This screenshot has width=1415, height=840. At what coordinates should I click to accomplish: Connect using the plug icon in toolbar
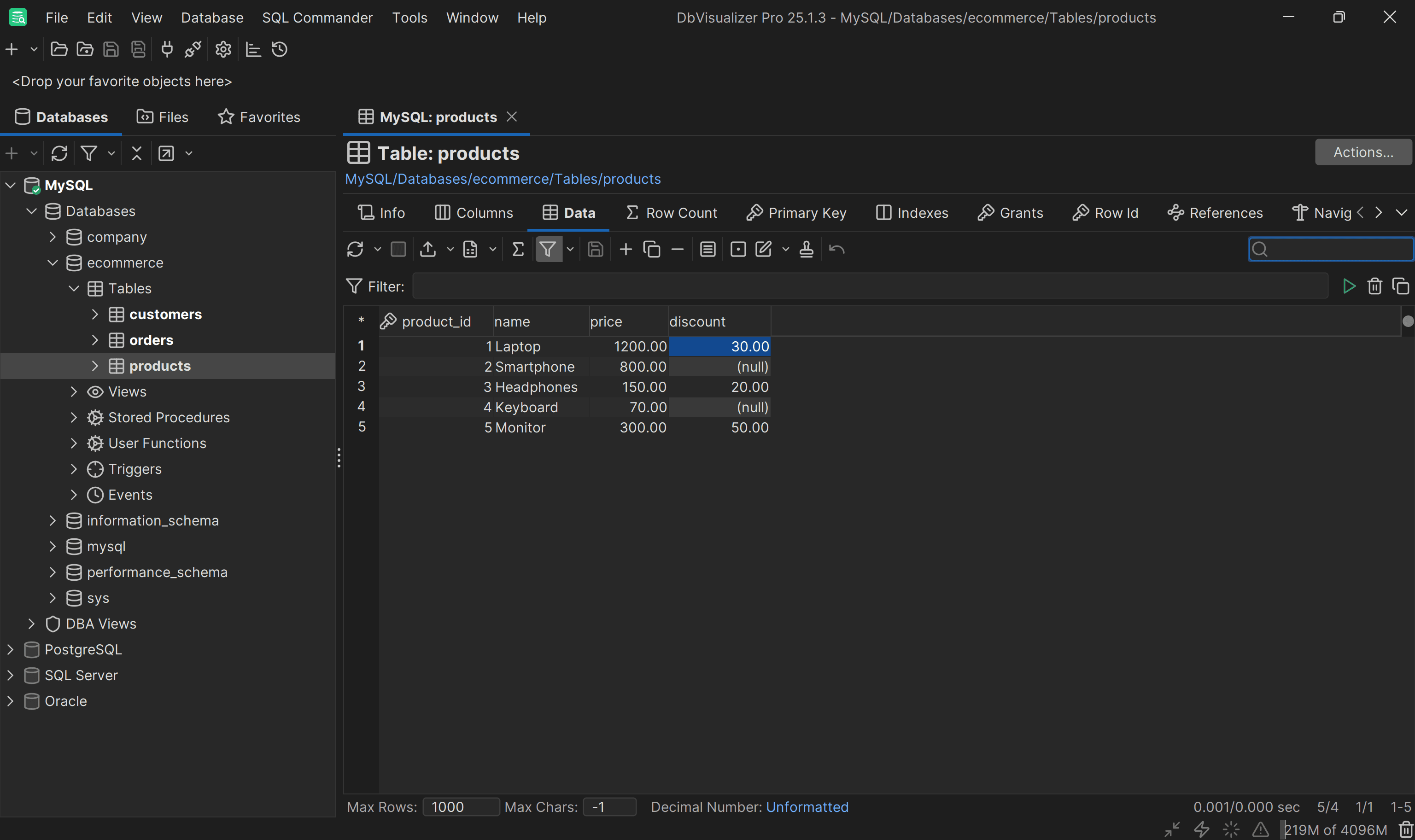[x=167, y=49]
